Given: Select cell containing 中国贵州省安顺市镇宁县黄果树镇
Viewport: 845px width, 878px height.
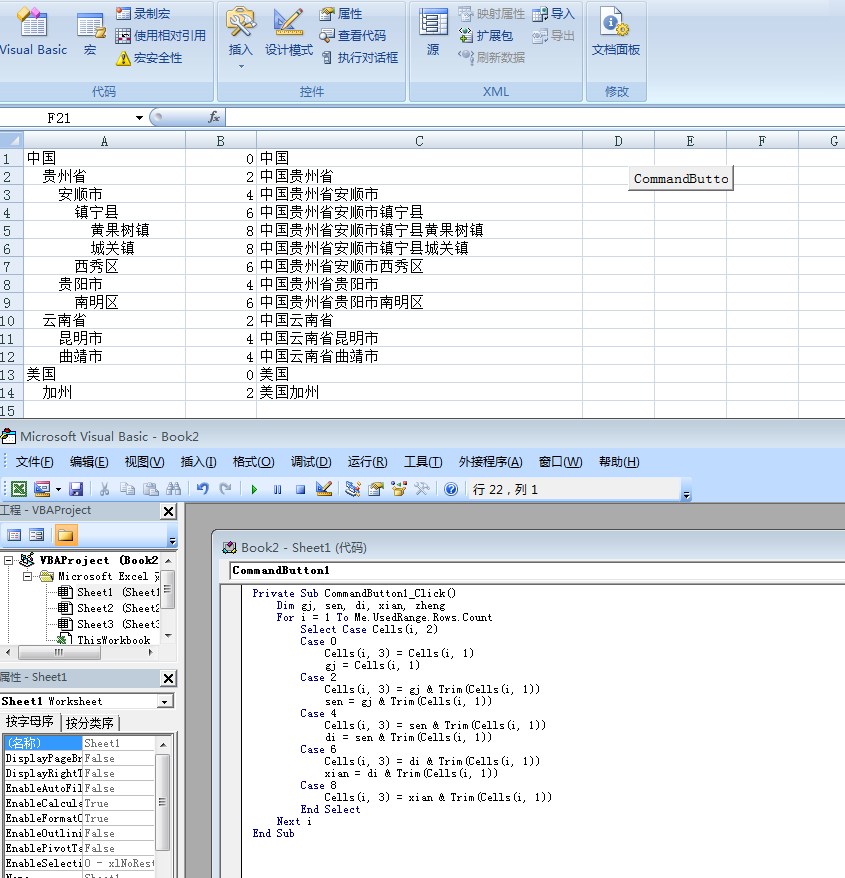Looking at the screenshot, I should coord(419,230).
